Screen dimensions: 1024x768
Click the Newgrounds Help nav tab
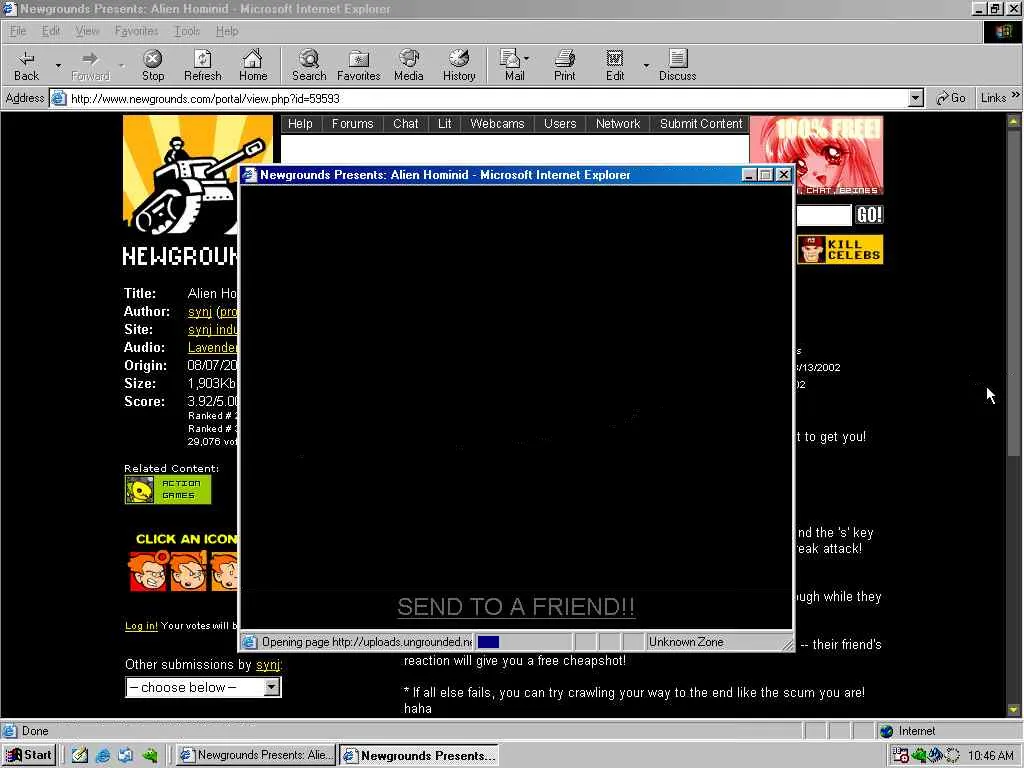coord(300,123)
